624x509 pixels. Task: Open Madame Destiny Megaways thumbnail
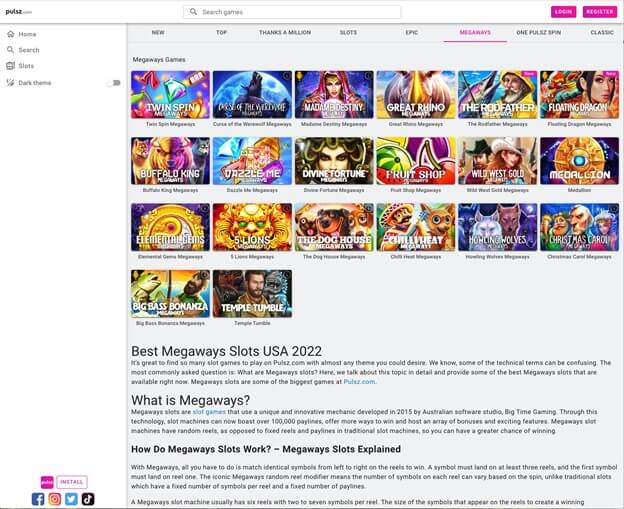(334, 95)
